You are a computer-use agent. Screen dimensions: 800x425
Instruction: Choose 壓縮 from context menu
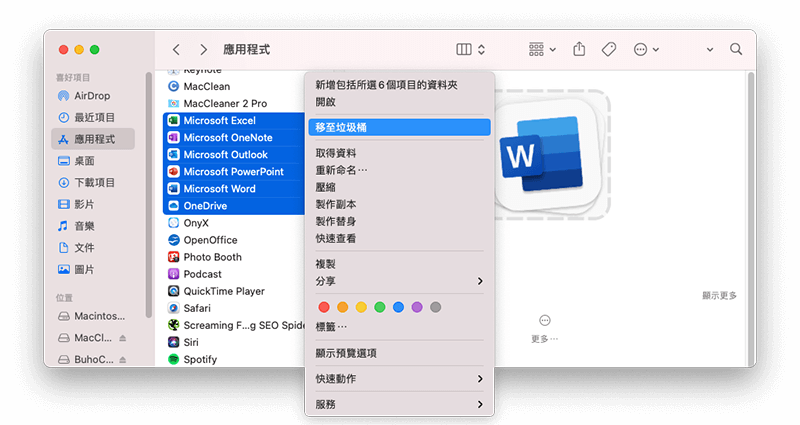[399, 187]
